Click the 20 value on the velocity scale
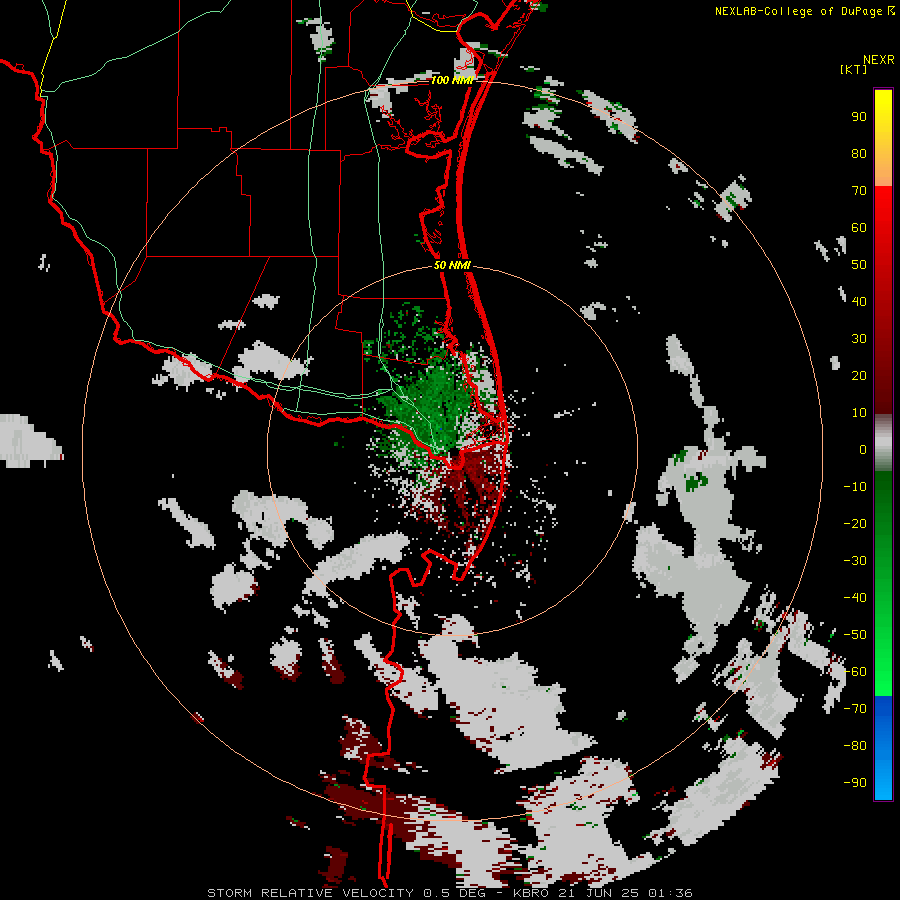This screenshot has width=900, height=900. tap(859, 376)
